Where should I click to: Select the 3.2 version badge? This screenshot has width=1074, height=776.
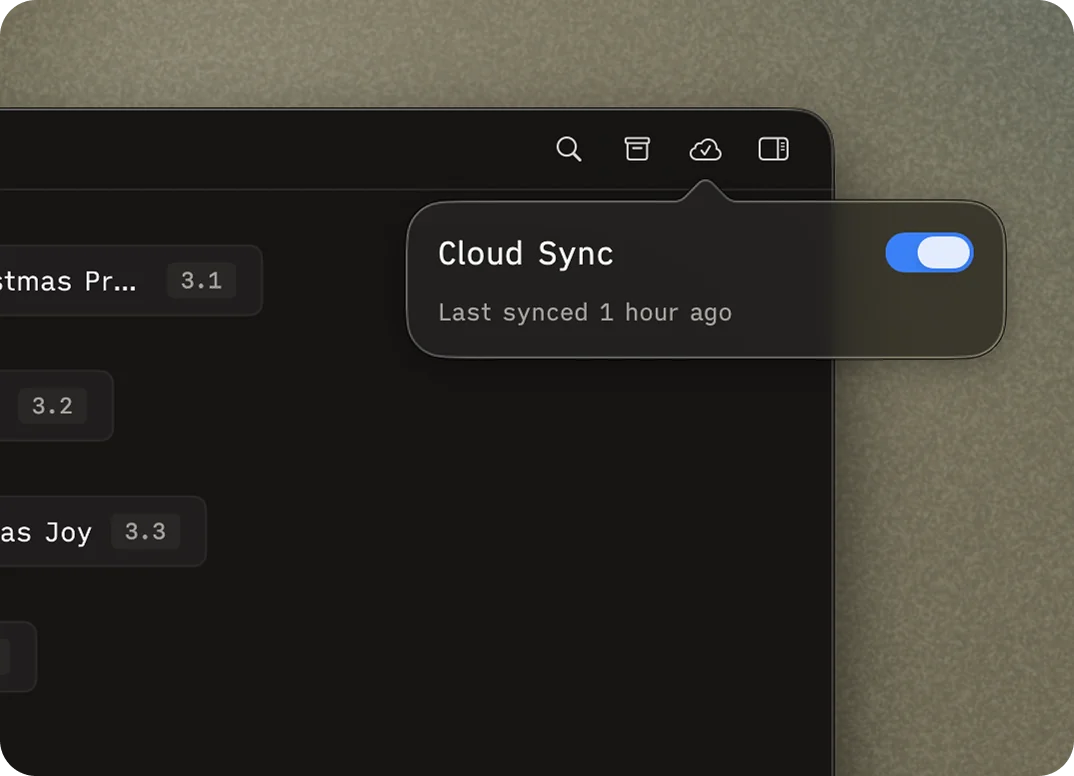53,405
